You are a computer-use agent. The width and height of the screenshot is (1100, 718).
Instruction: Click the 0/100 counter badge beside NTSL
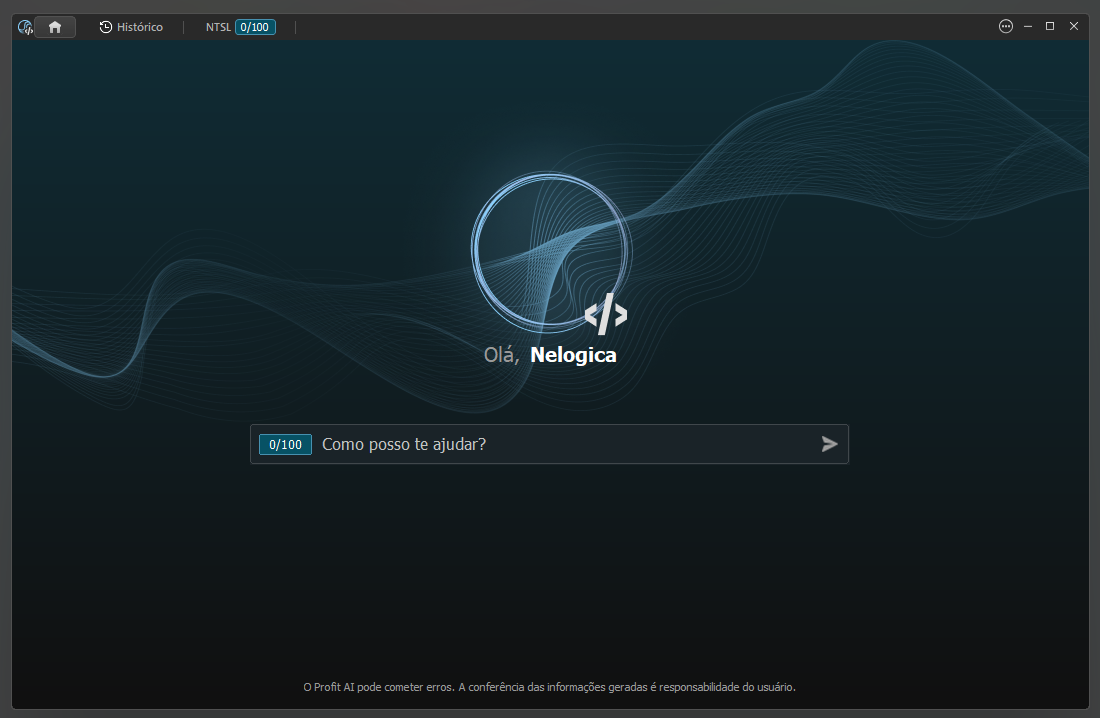pyautogui.click(x=255, y=27)
